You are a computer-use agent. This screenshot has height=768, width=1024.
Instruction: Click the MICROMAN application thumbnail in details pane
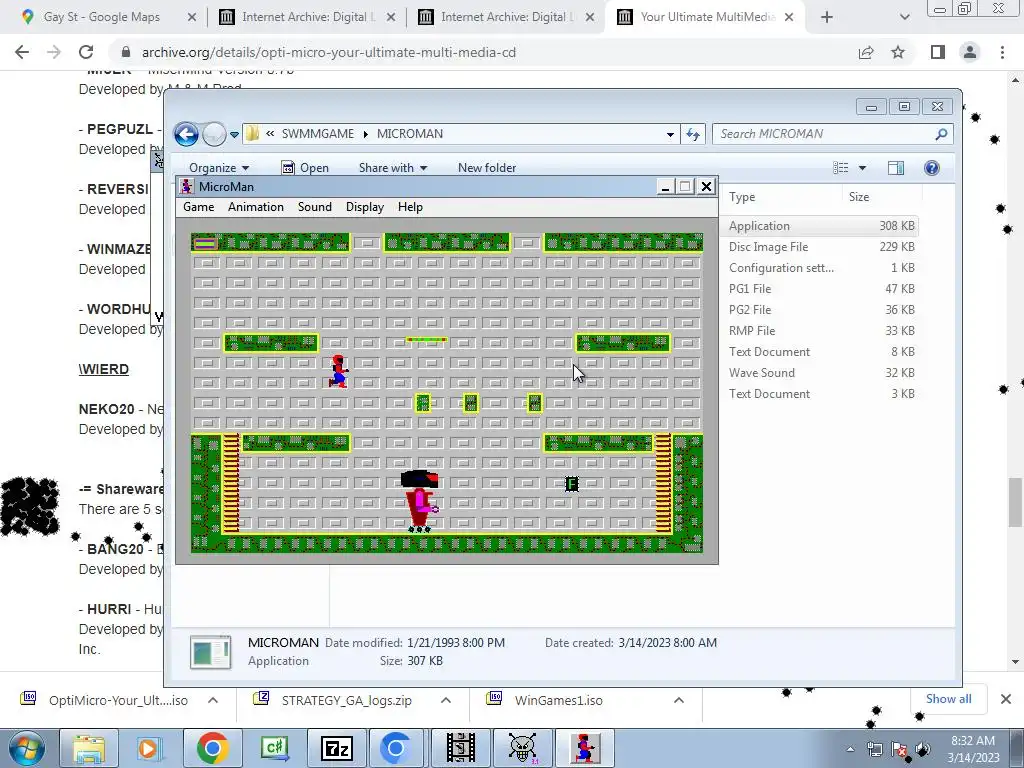point(210,652)
